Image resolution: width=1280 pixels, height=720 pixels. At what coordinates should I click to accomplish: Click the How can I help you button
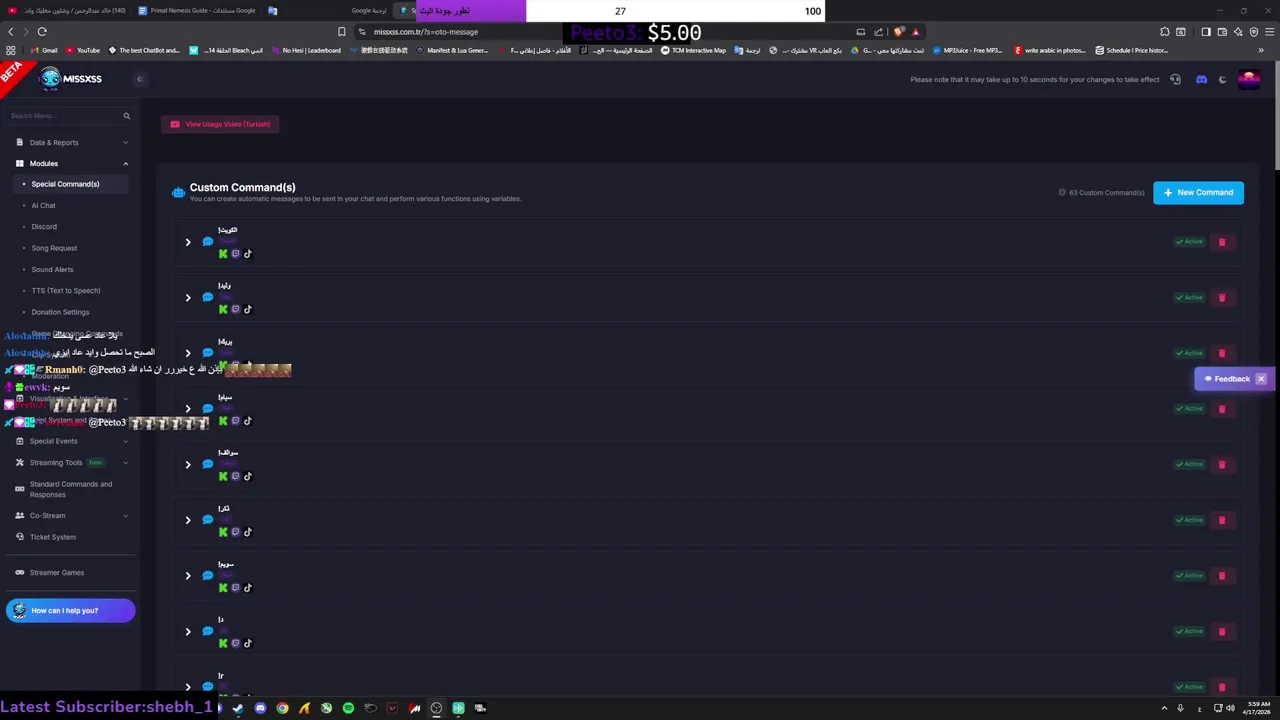[70, 611]
